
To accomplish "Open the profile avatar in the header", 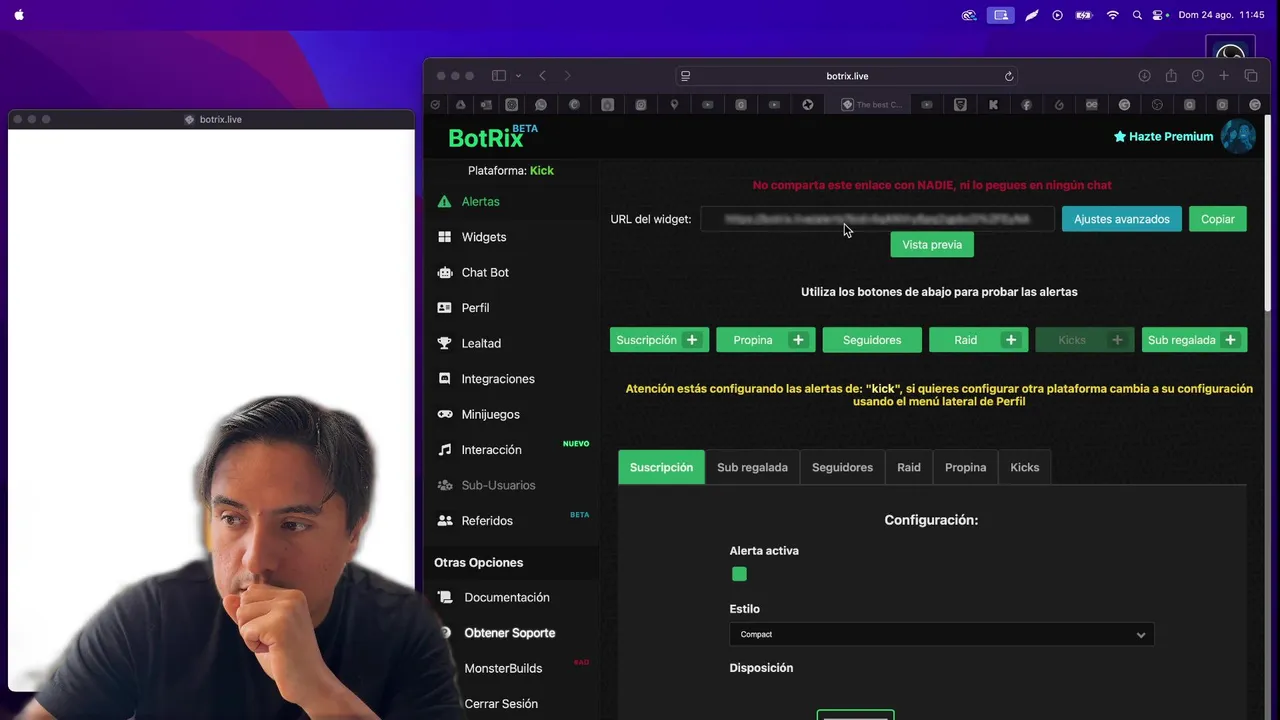I will click(1238, 136).
